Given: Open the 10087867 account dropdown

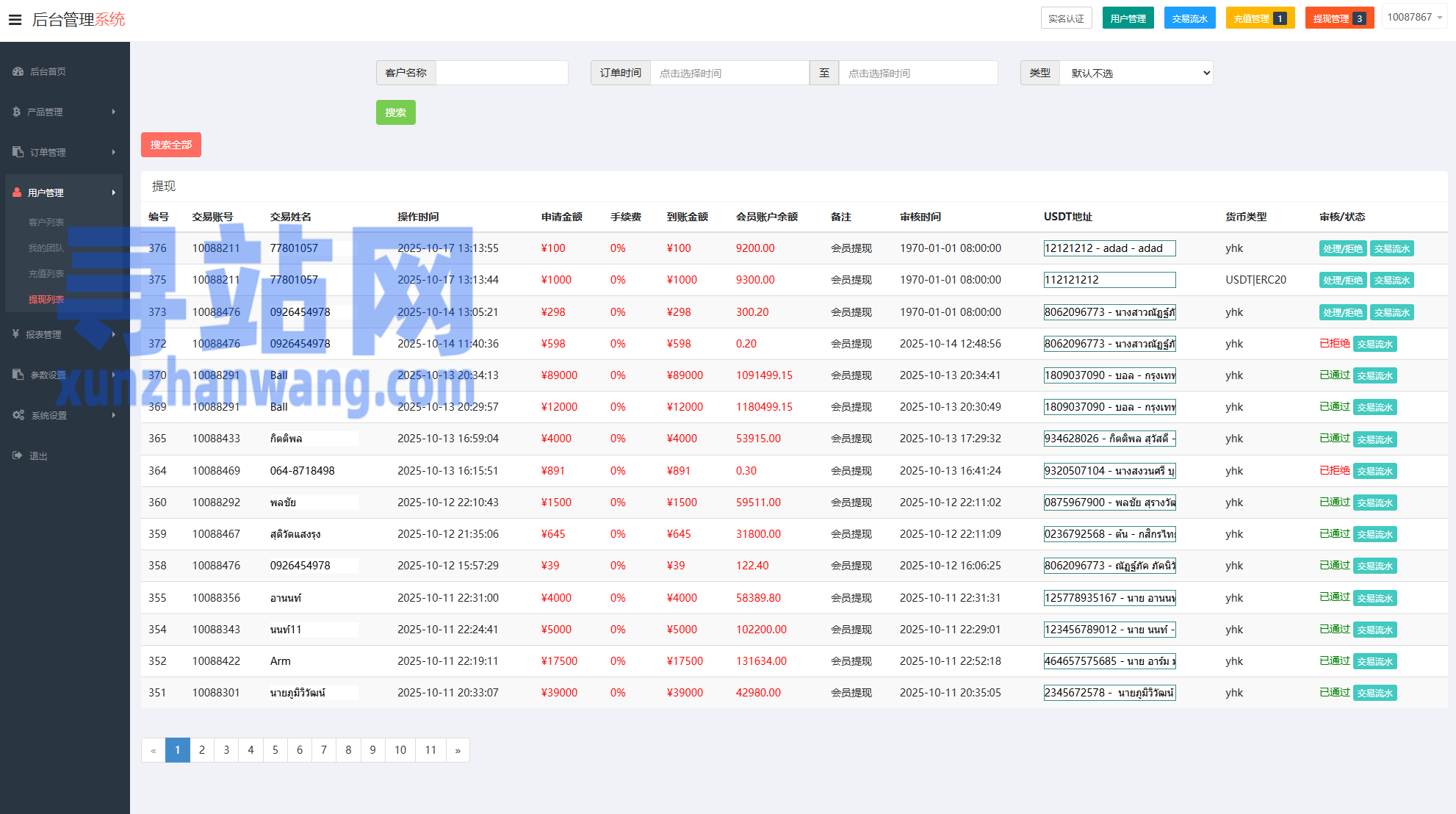Looking at the screenshot, I should coord(1414,18).
